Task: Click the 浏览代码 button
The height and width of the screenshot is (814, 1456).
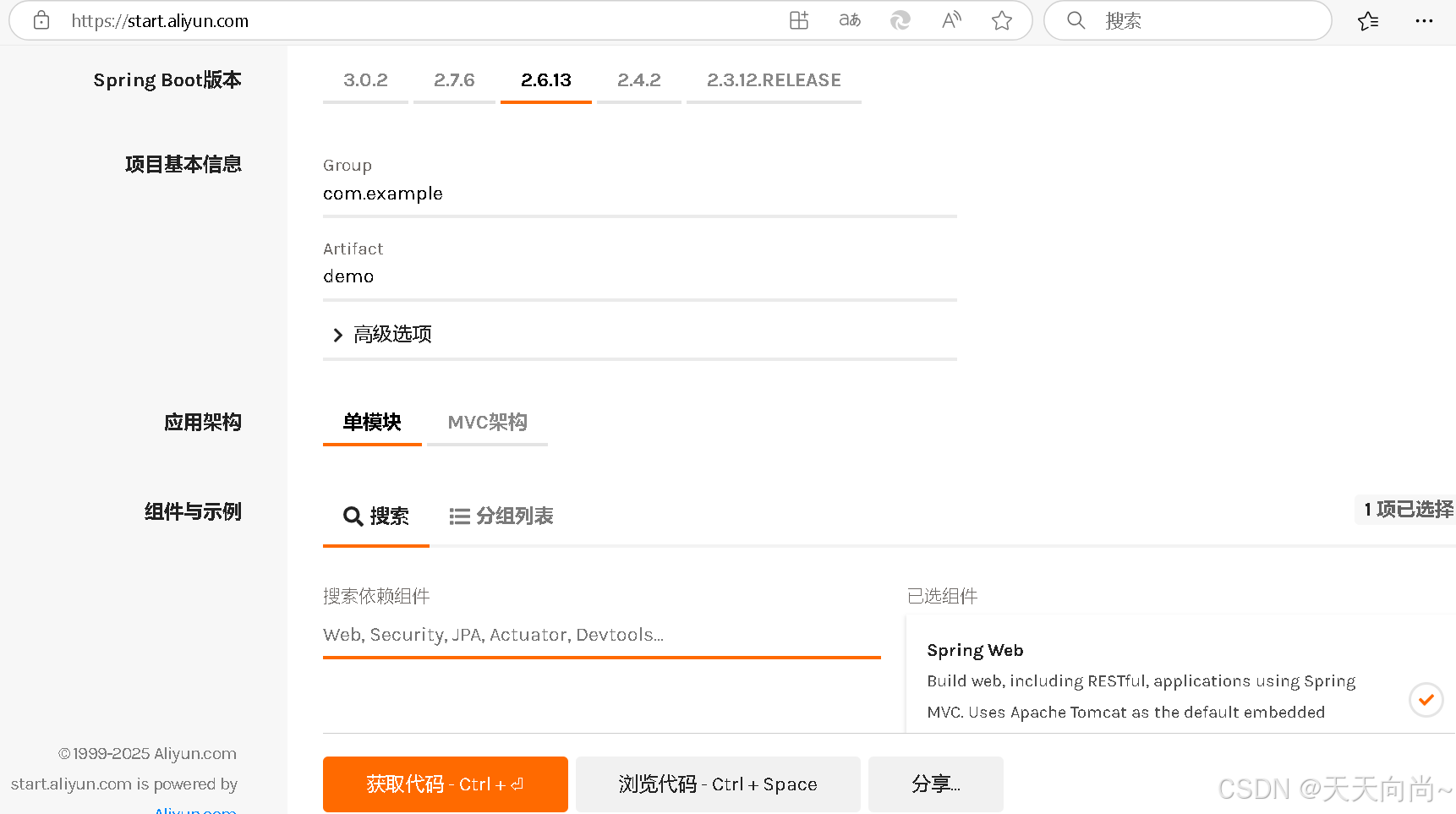Action: pyautogui.click(x=717, y=784)
